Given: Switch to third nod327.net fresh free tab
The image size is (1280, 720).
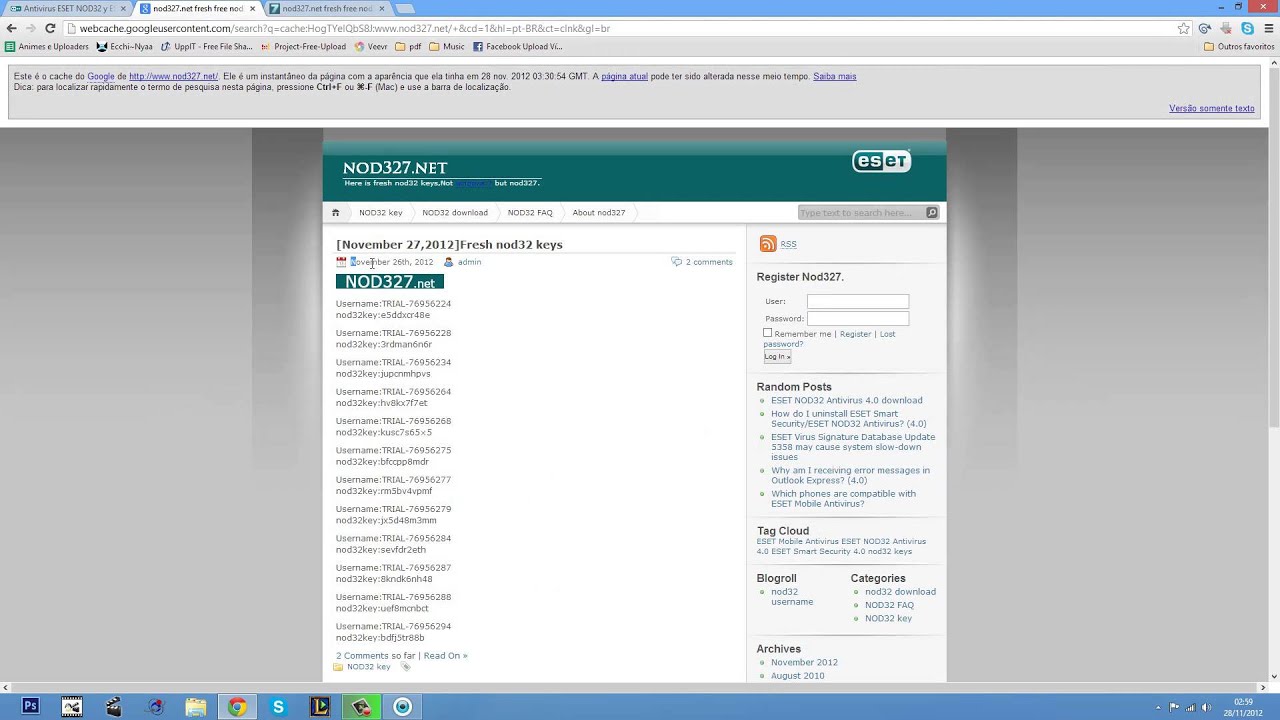Looking at the screenshot, I should point(326,8).
